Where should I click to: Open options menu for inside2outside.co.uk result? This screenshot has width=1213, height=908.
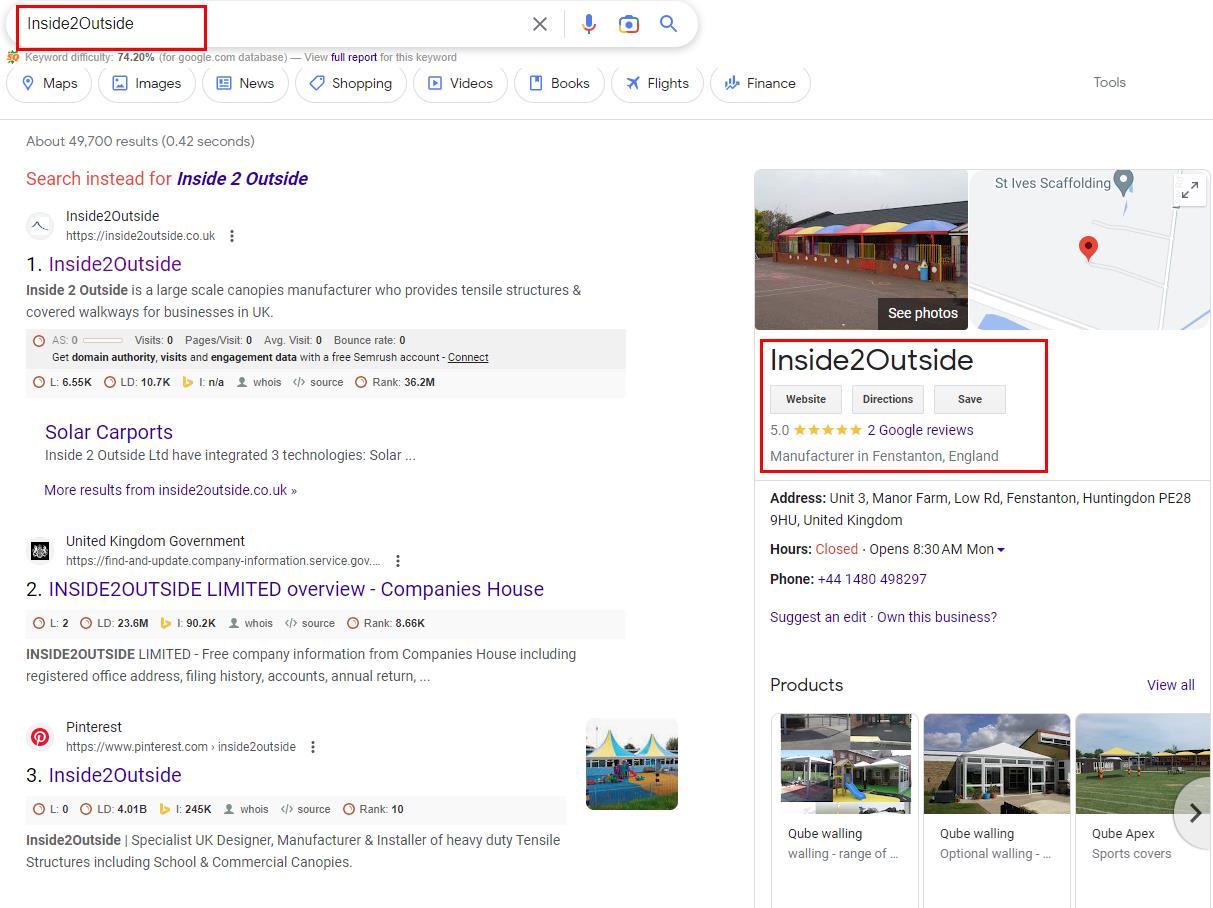pyautogui.click(x=232, y=236)
